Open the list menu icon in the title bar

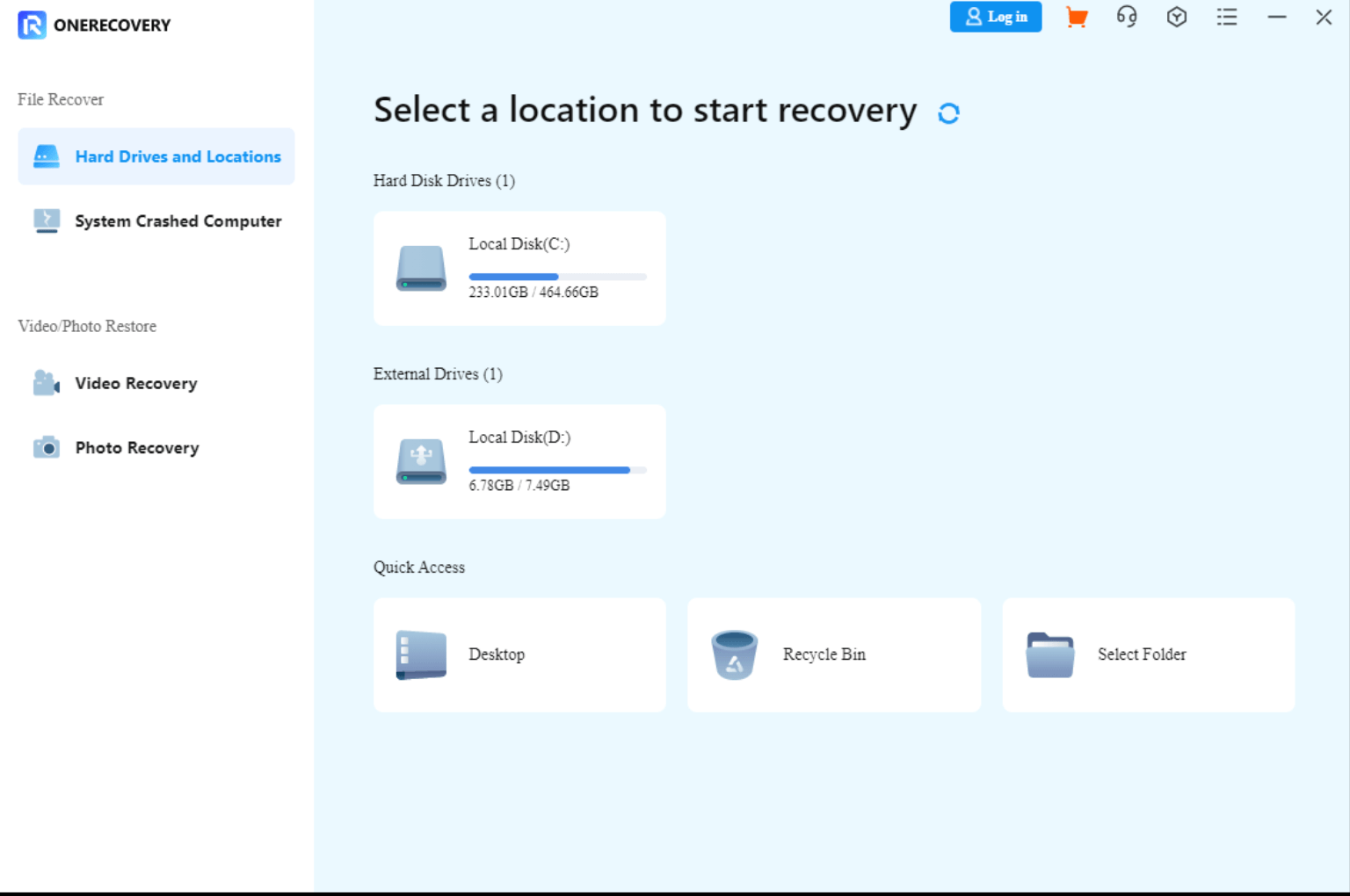(1226, 17)
